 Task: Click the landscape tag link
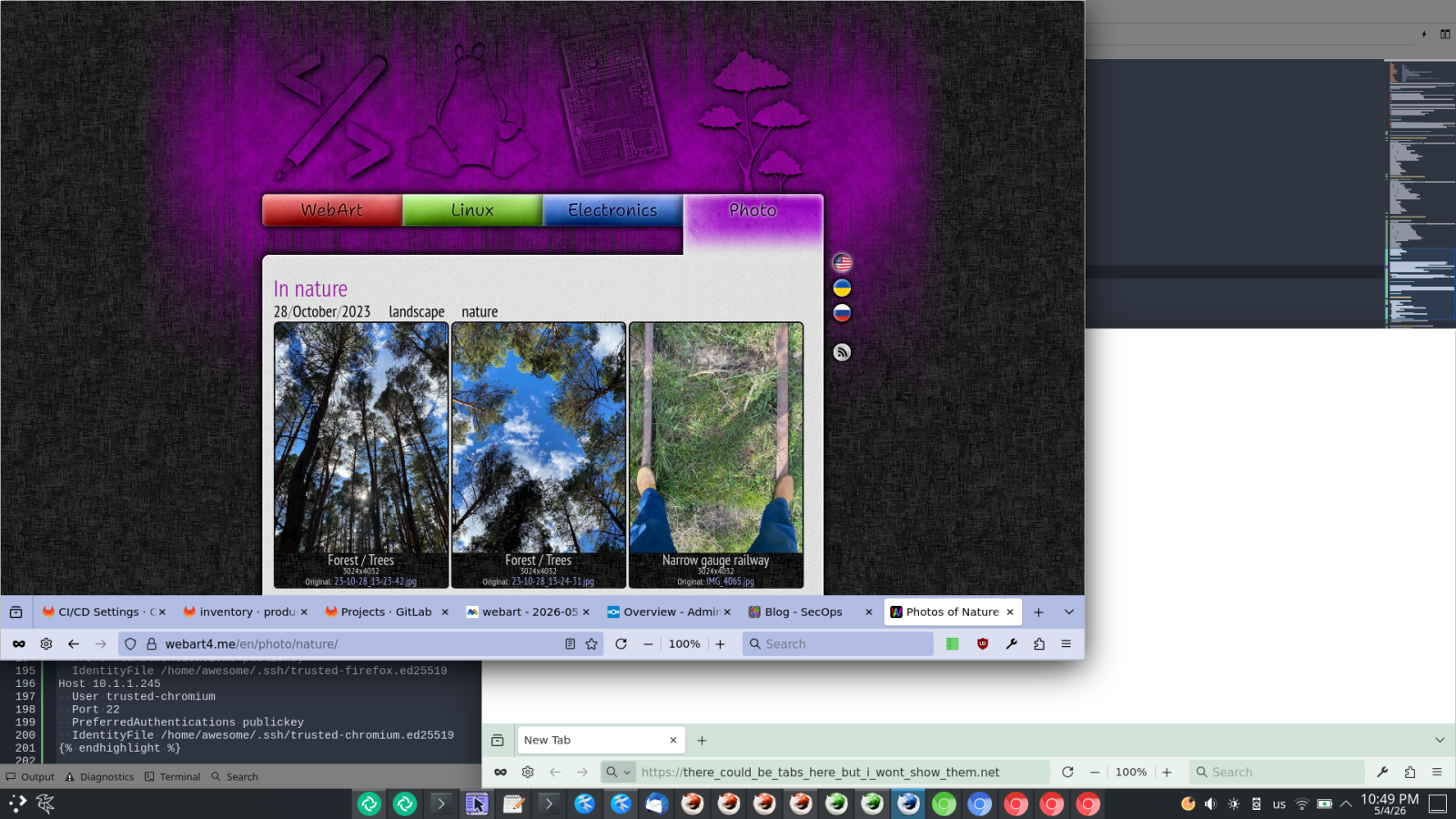point(417,312)
